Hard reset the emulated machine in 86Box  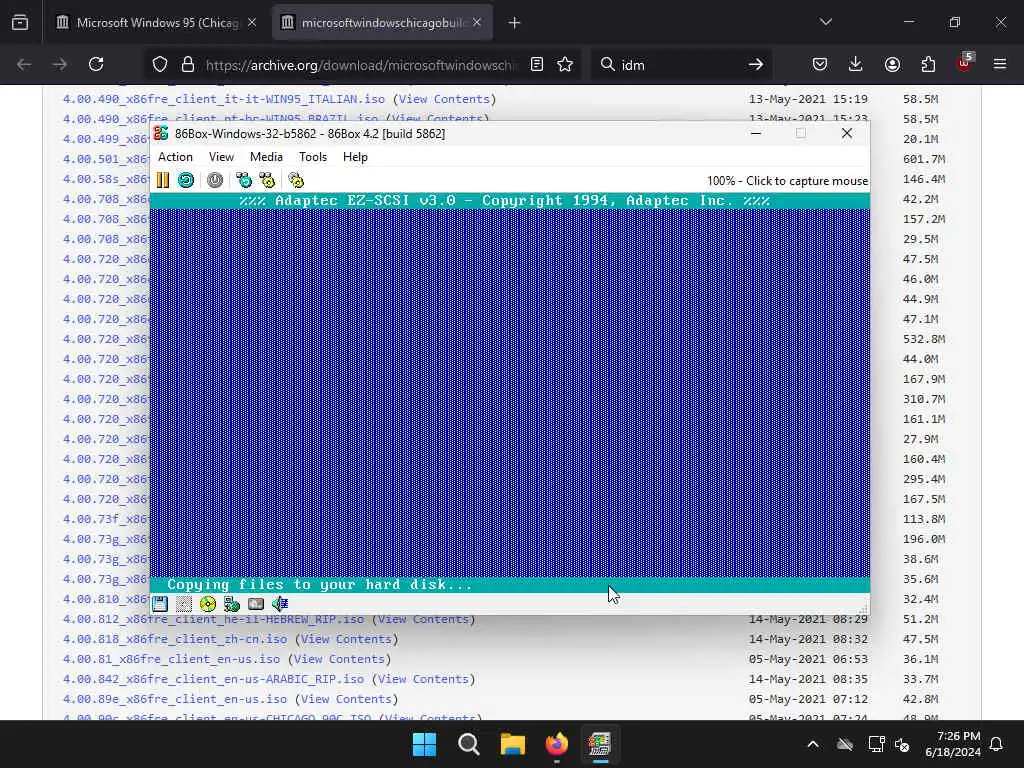point(186,180)
